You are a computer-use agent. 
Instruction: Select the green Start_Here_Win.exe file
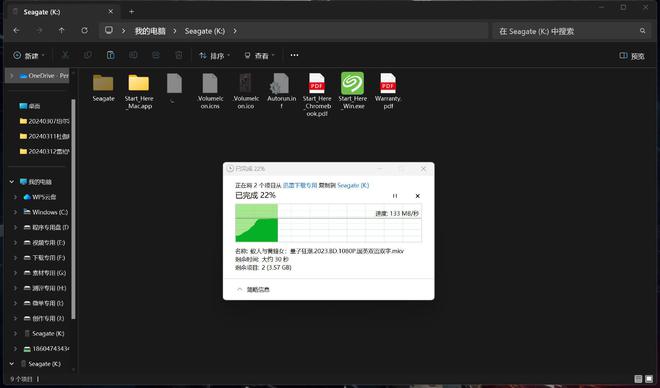[353, 91]
